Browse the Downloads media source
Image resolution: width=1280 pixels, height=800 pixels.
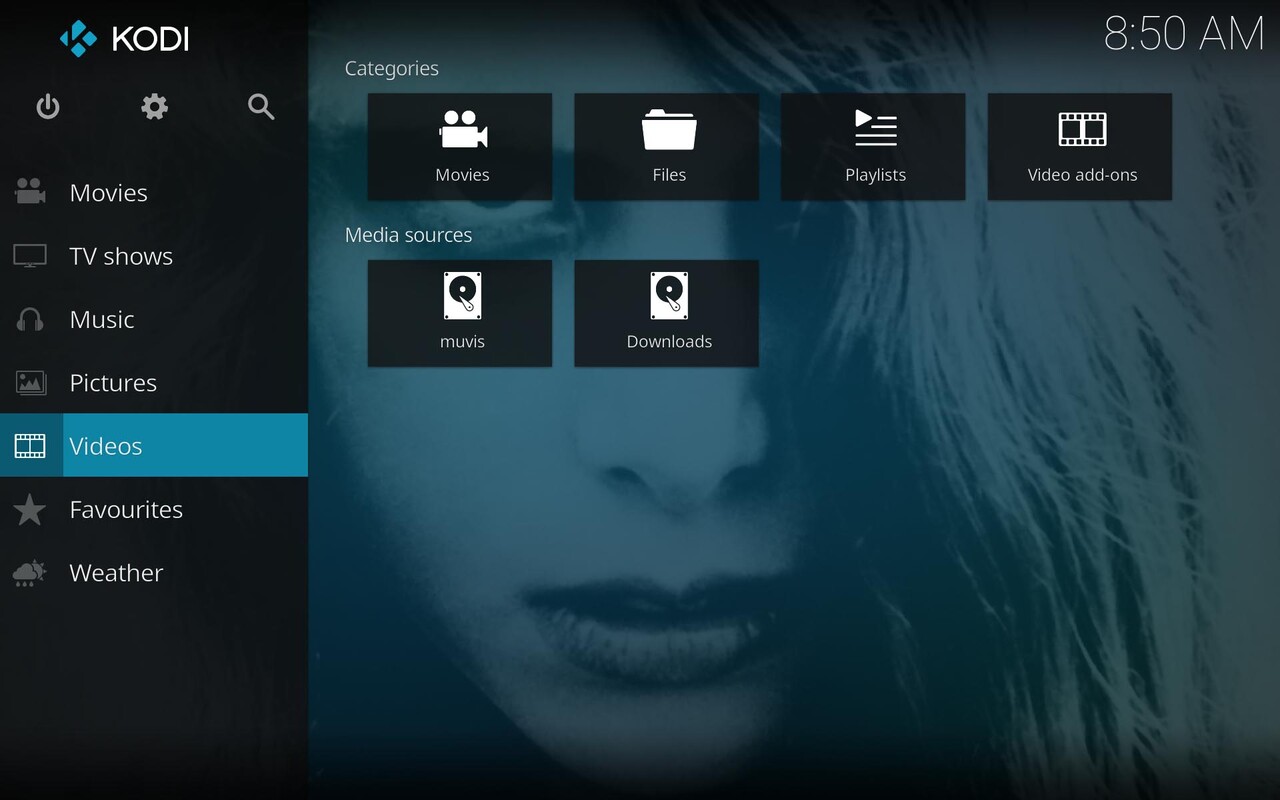click(667, 313)
